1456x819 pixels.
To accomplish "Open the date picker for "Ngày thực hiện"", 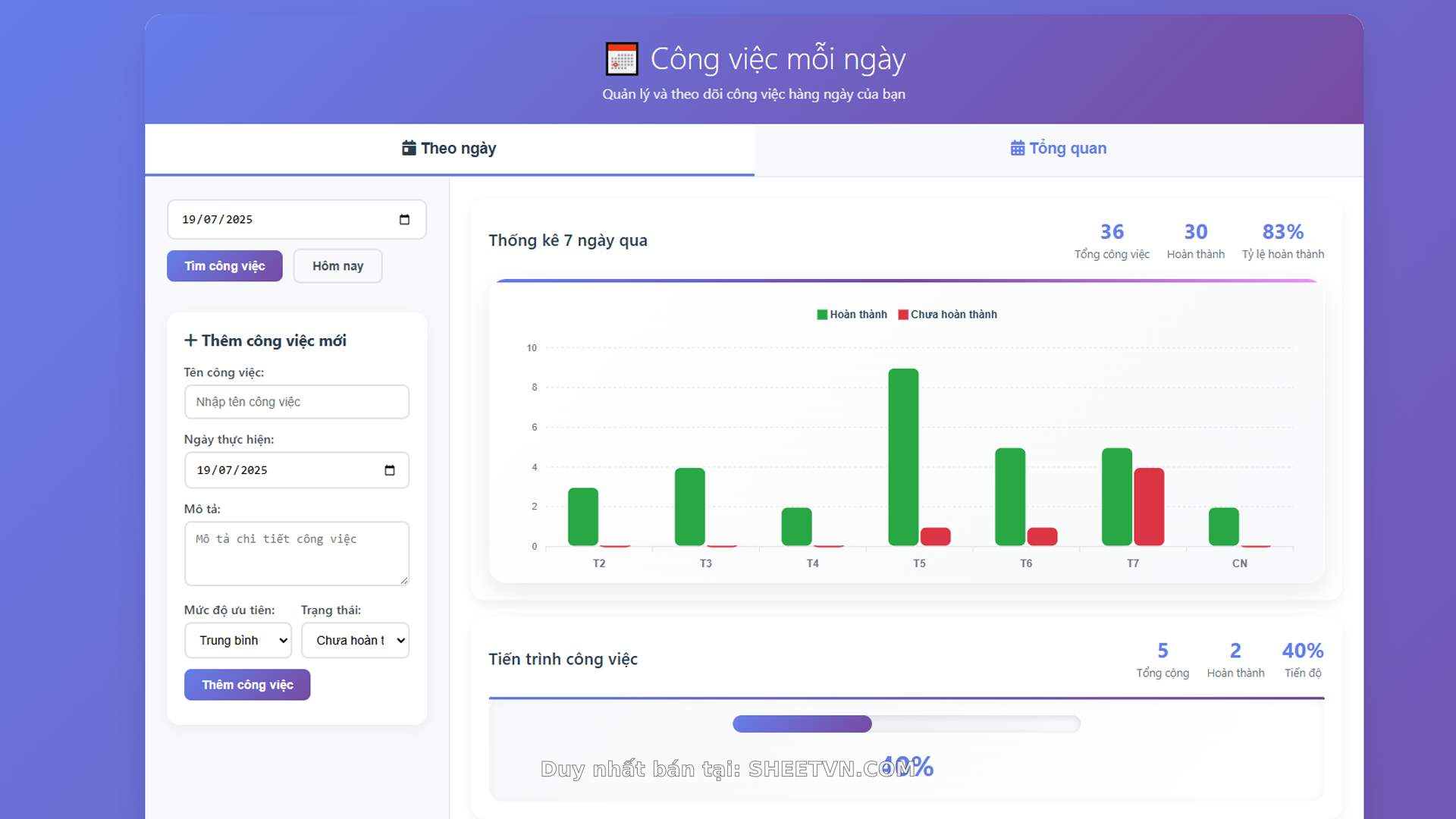I will click(391, 470).
